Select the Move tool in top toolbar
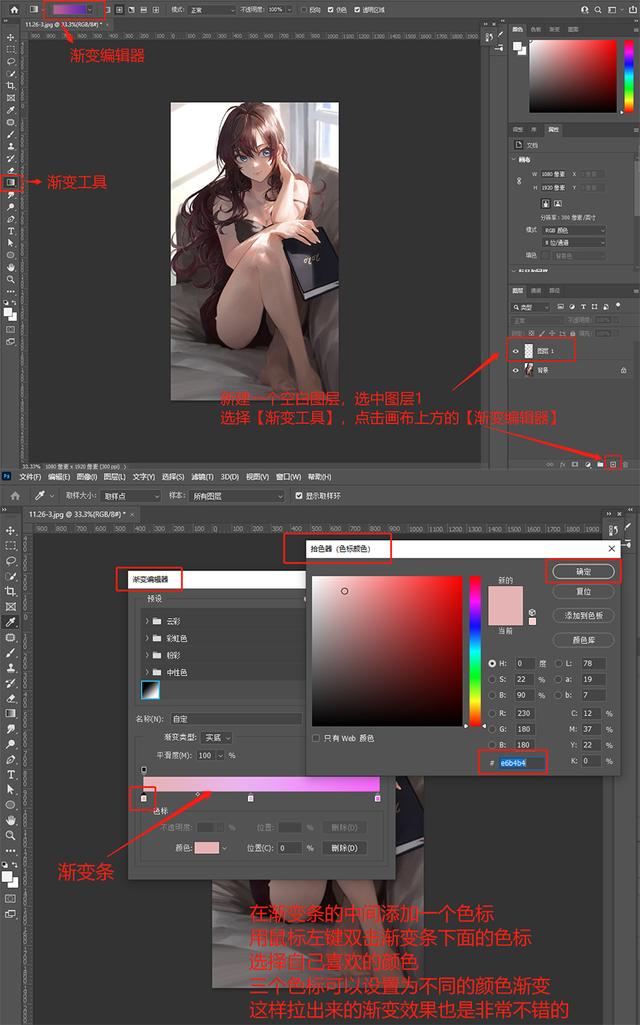Screen dimensions: 640x1025 click(x=11, y=37)
